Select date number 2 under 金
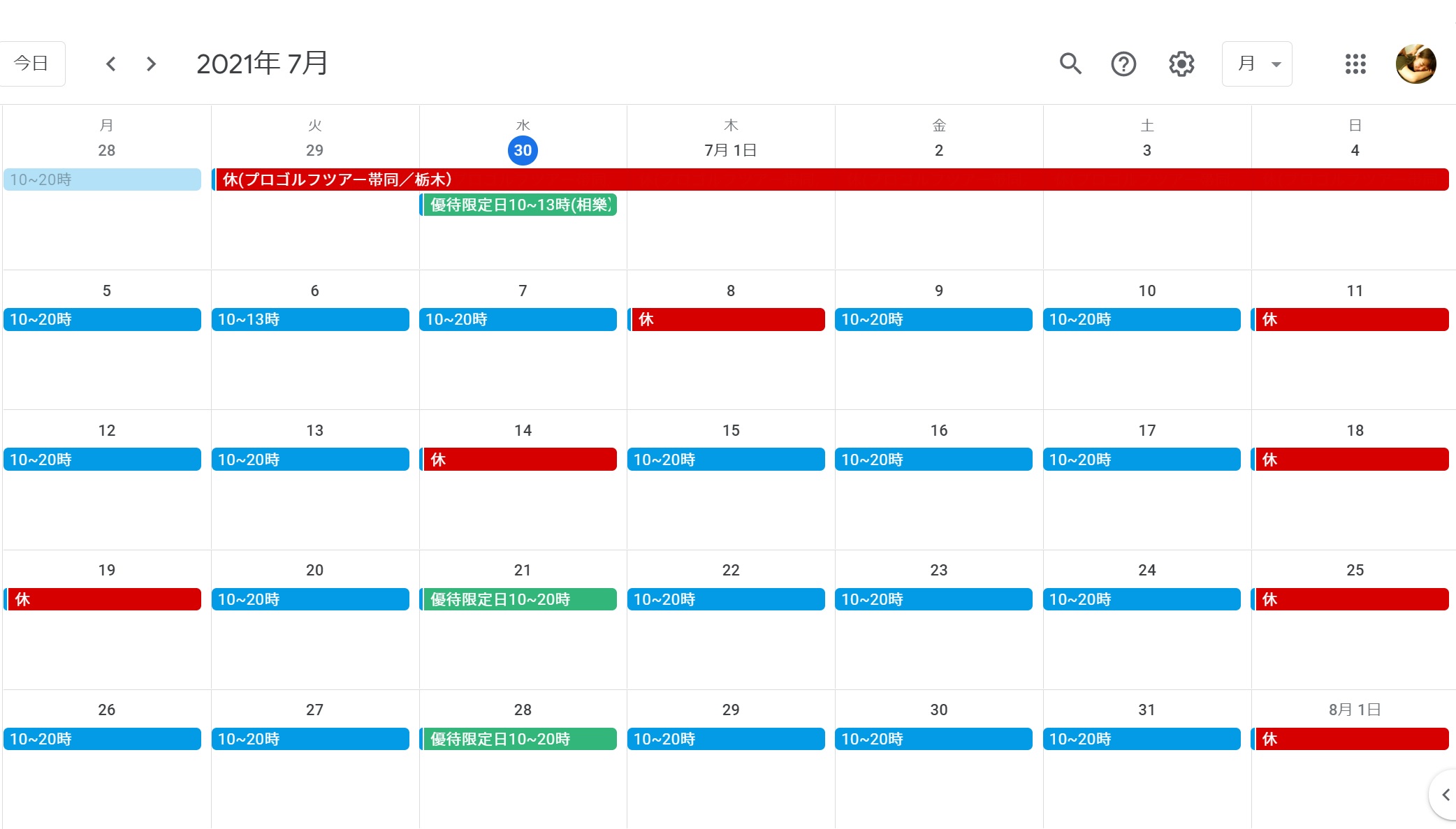 click(x=939, y=150)
